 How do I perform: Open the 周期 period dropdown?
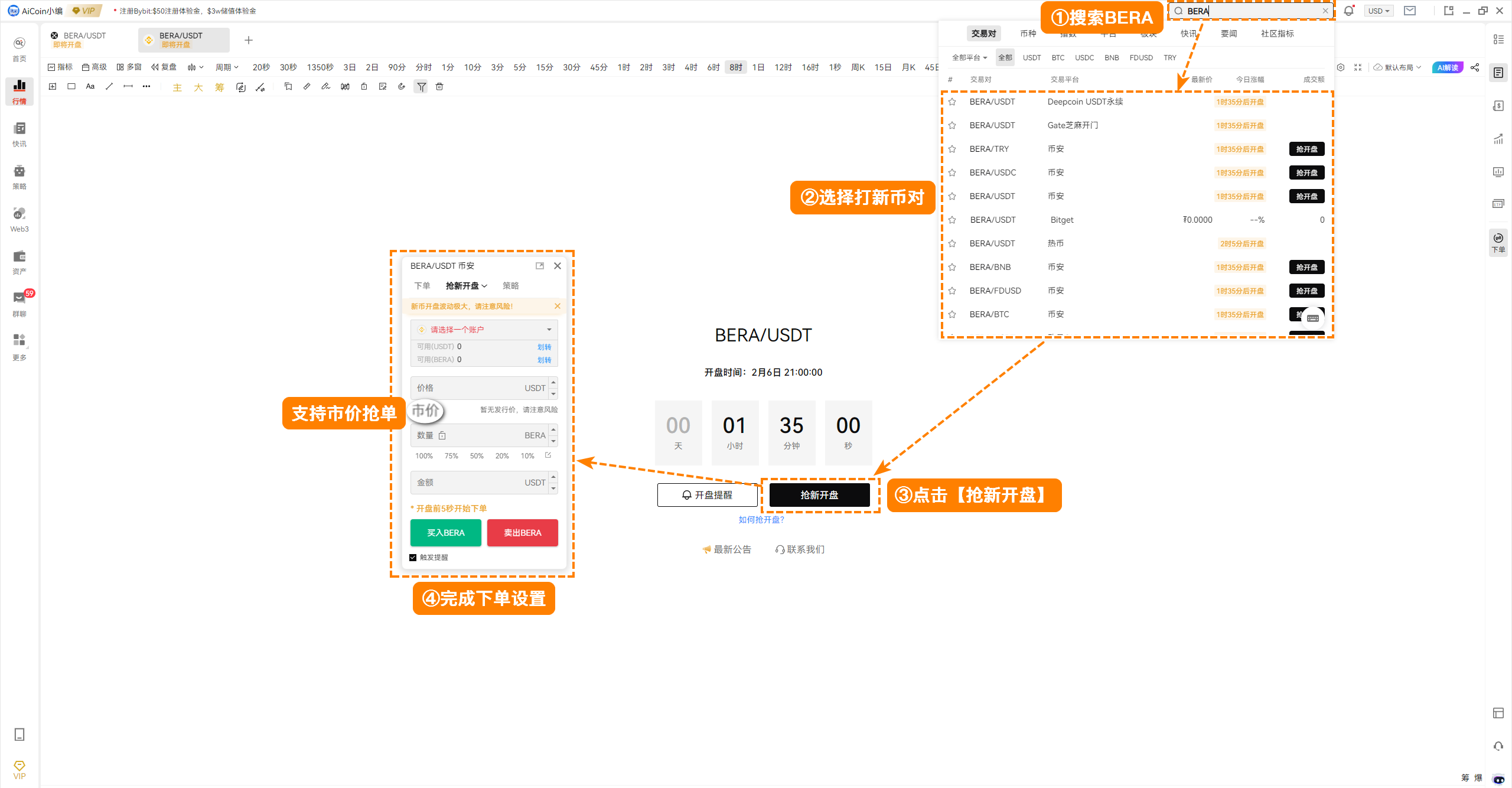[x=227, y=67]
